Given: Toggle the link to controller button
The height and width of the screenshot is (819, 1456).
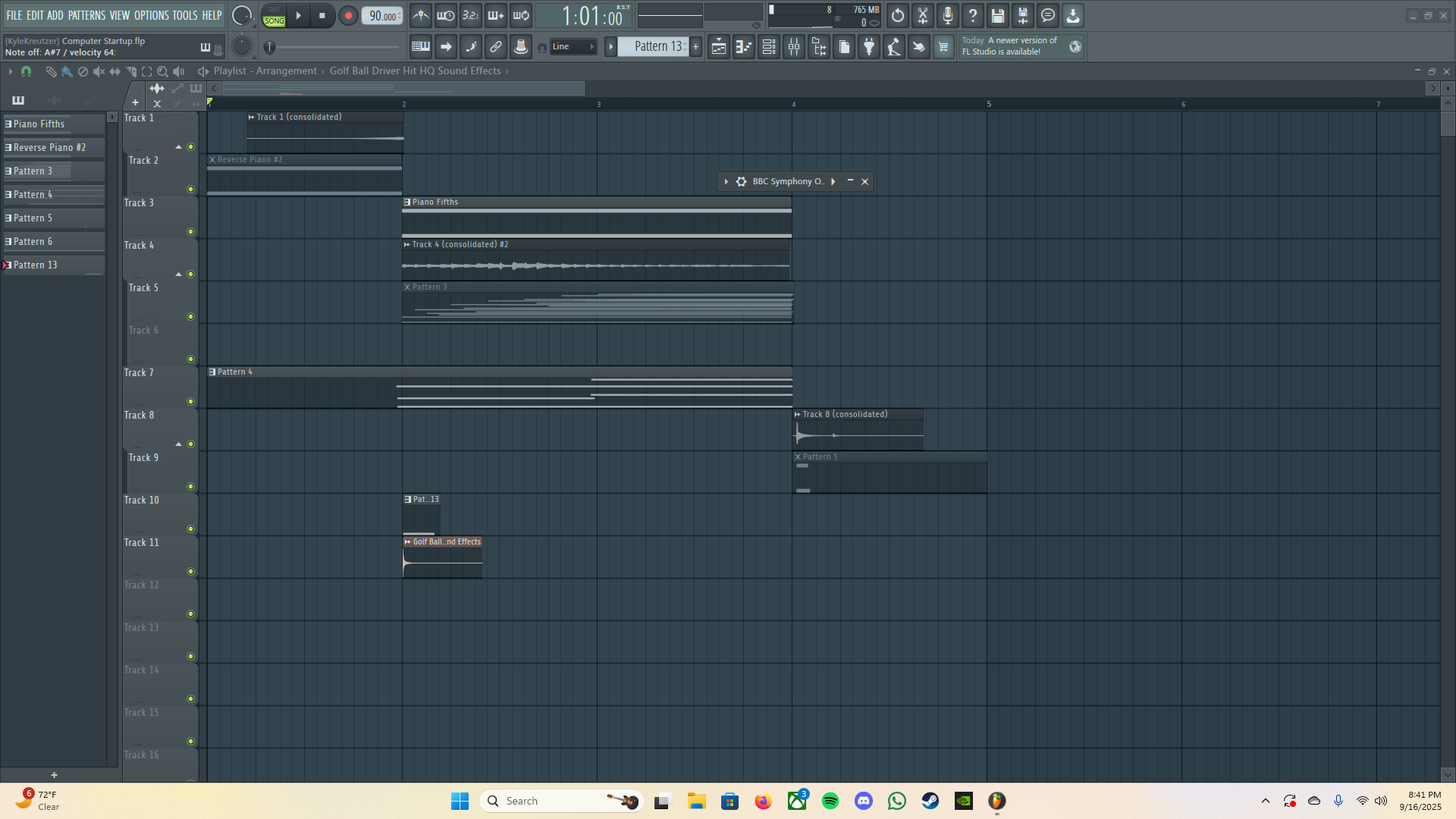Looking at the screenshot, I should coord(496,47).
